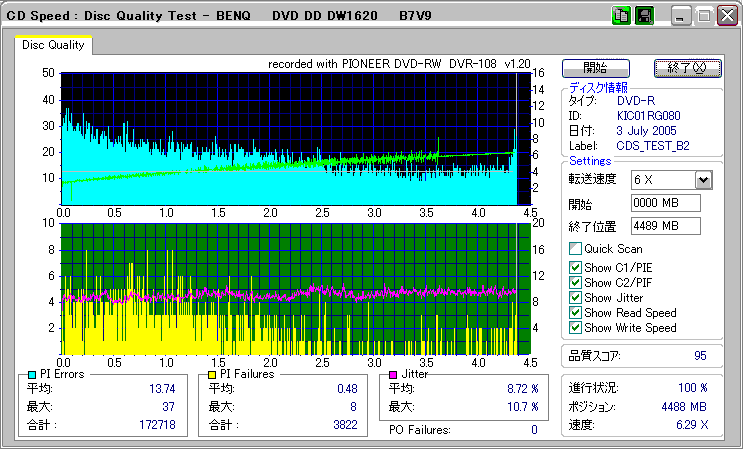Click the yellow PI Failures legend square

[x=211, y=374]
